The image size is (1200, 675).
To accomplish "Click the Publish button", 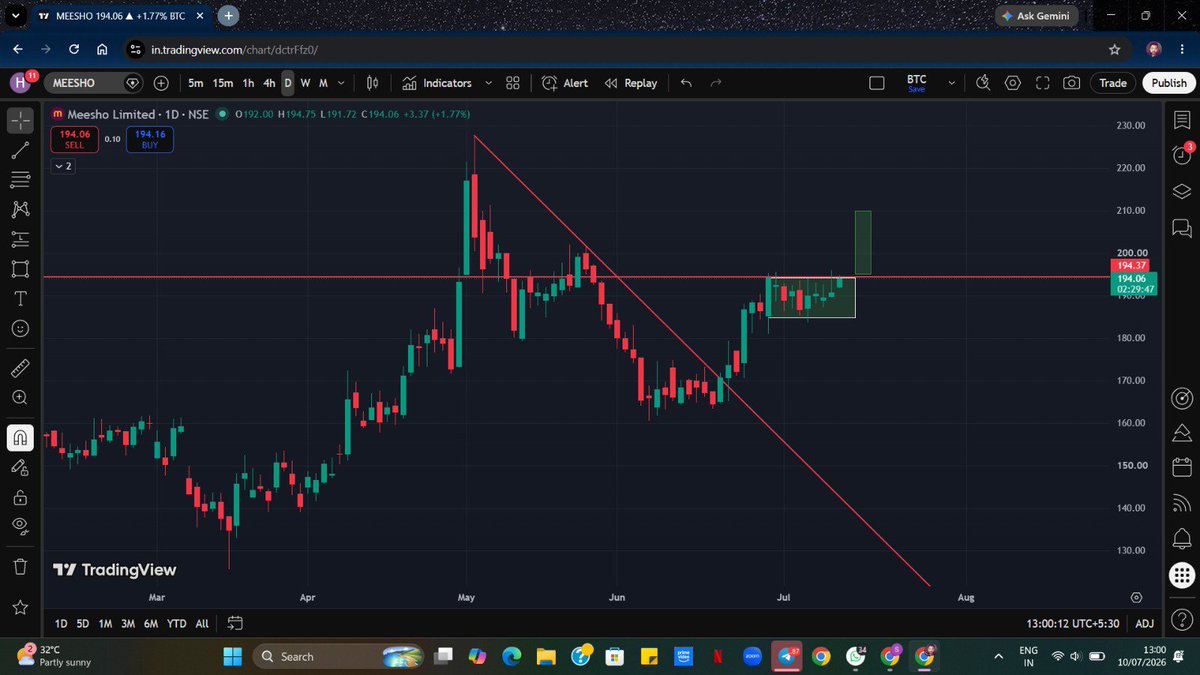I will pos(1169,83).
